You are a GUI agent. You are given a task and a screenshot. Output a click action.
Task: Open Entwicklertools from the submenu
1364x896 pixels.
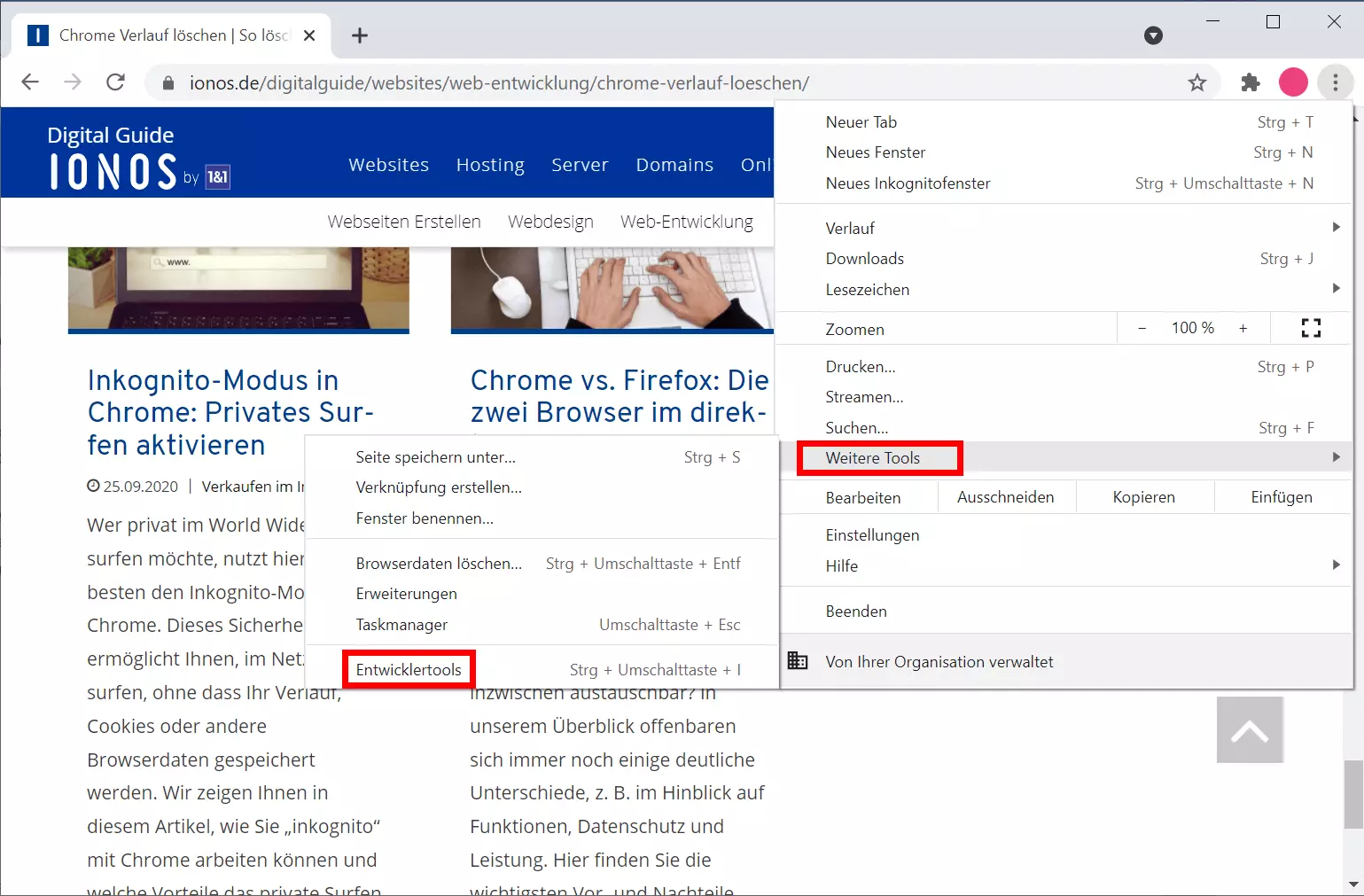pyautogui.click(x=542, y=670)
